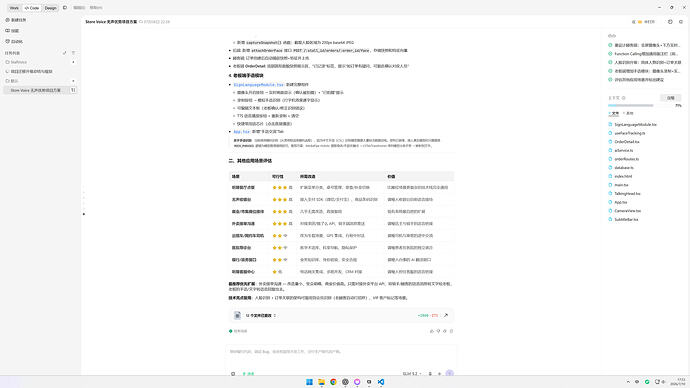This screenshot has height=388, width=690.
Task: Open the second sidebar item below new task
Action: pyautogui.click(x=13, y=31)
